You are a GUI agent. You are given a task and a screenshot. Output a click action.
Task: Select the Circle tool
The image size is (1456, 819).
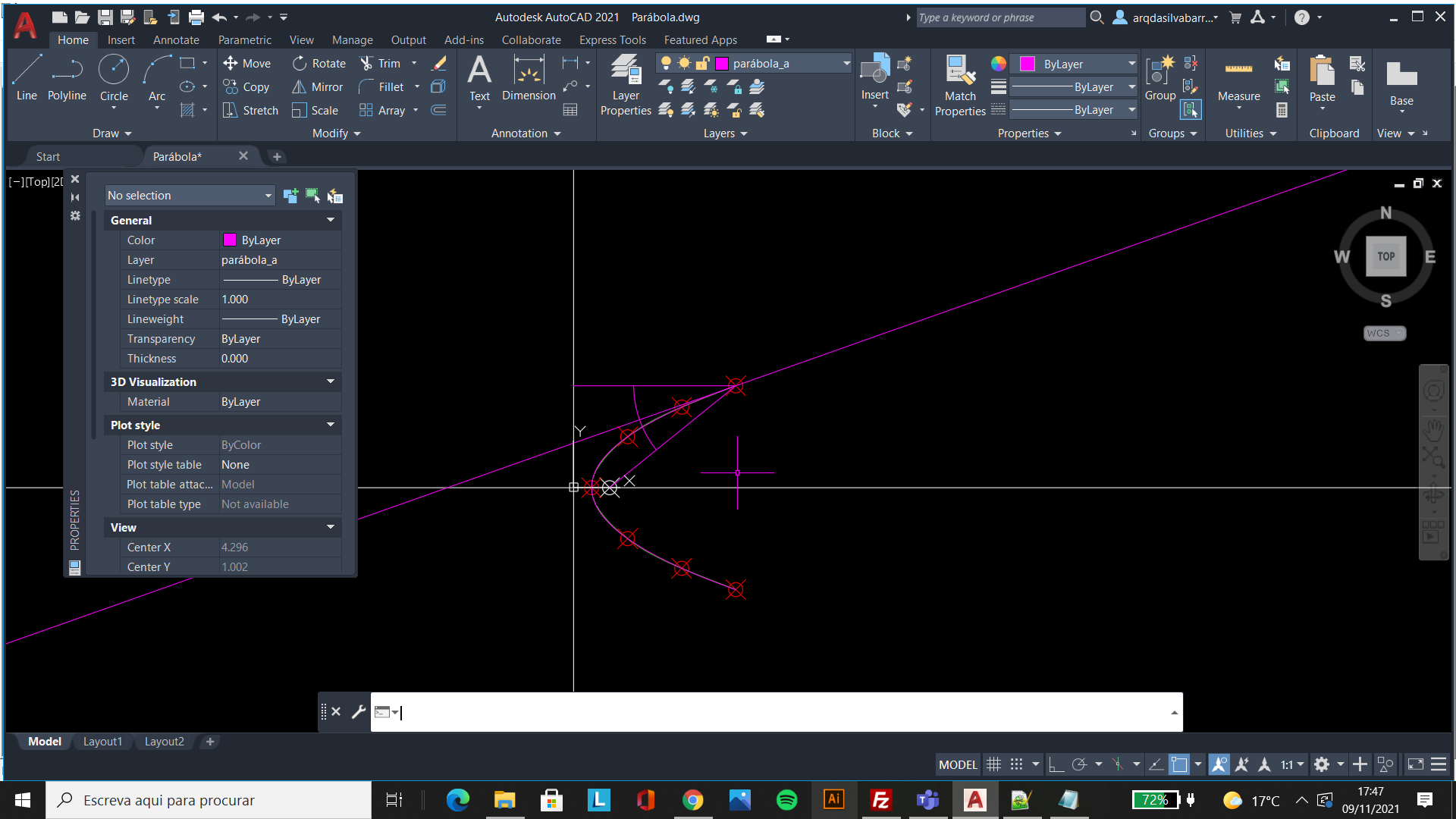[x=114, y=77]
